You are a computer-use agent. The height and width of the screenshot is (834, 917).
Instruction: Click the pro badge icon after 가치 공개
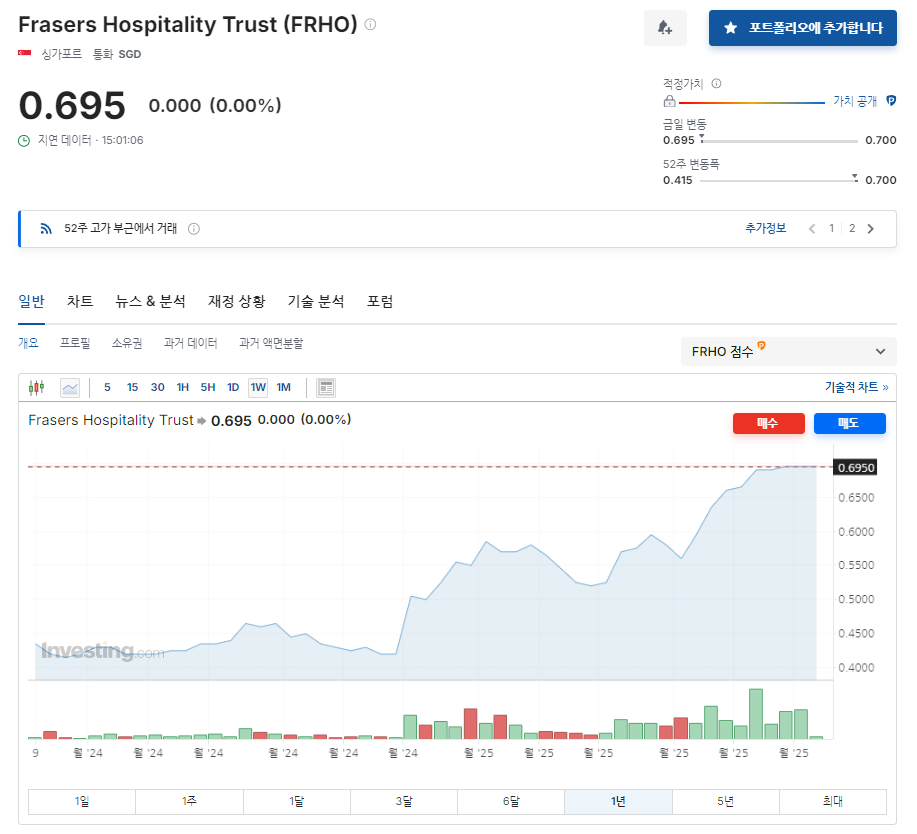(891, 101)
